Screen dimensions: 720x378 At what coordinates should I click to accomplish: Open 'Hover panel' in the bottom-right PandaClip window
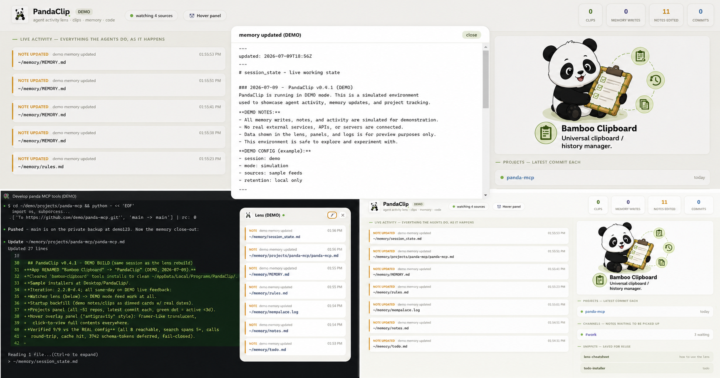509,207
